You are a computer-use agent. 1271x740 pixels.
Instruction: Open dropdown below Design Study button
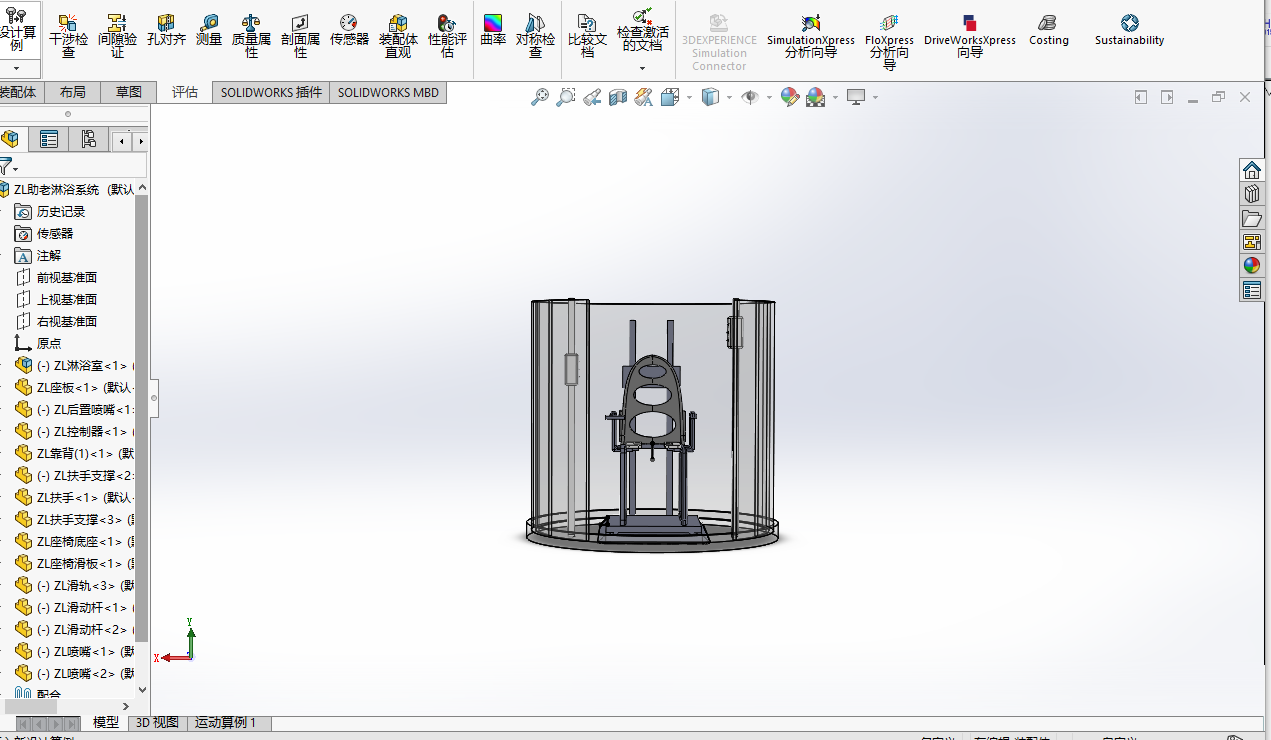pos(17,69)
